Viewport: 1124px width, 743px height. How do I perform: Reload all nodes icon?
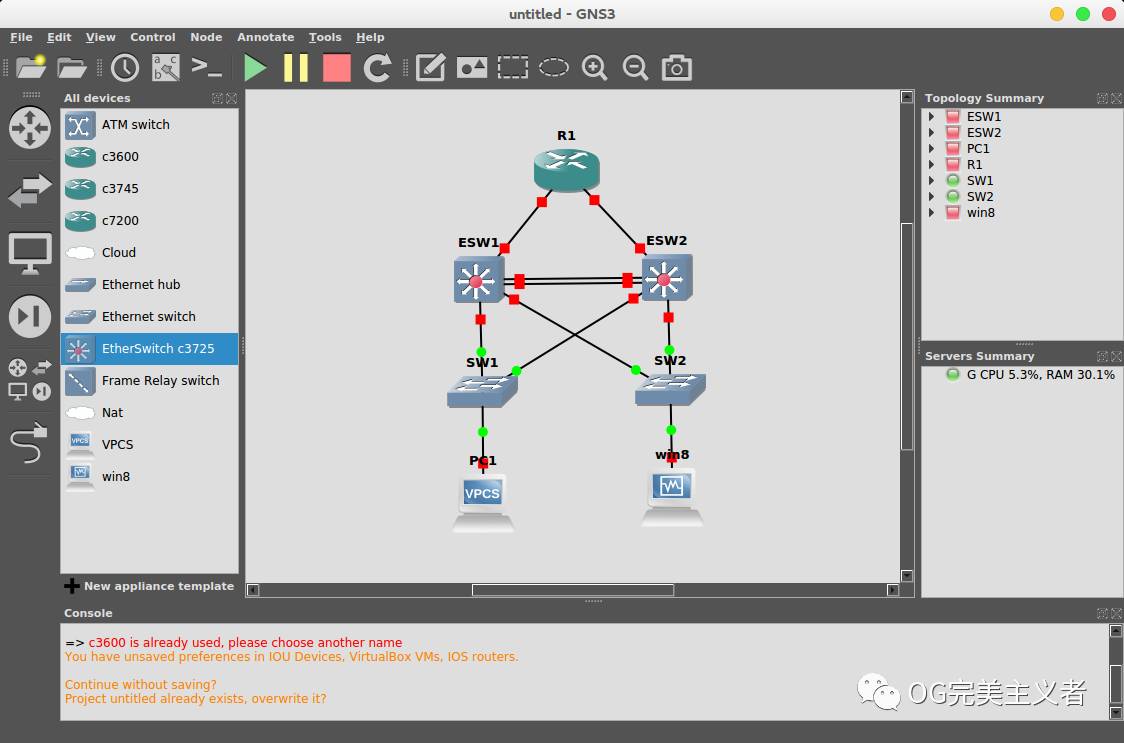click(x=377, y=67)
